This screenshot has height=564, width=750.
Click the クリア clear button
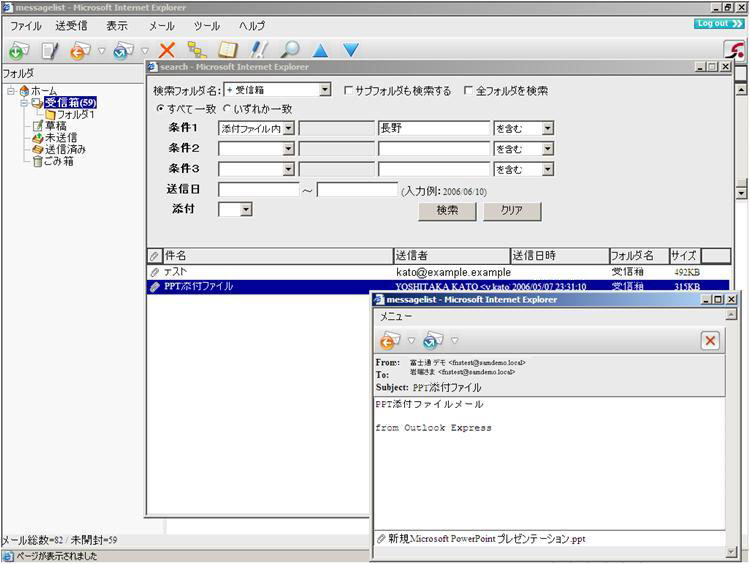point(512,210)
